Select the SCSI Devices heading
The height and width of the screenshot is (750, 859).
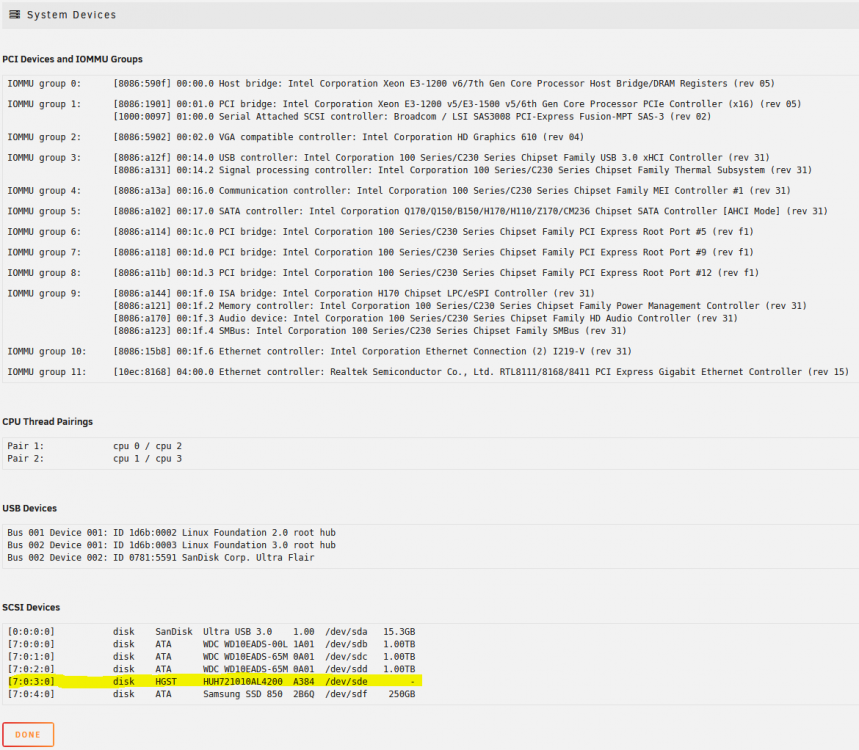[31, 608]
